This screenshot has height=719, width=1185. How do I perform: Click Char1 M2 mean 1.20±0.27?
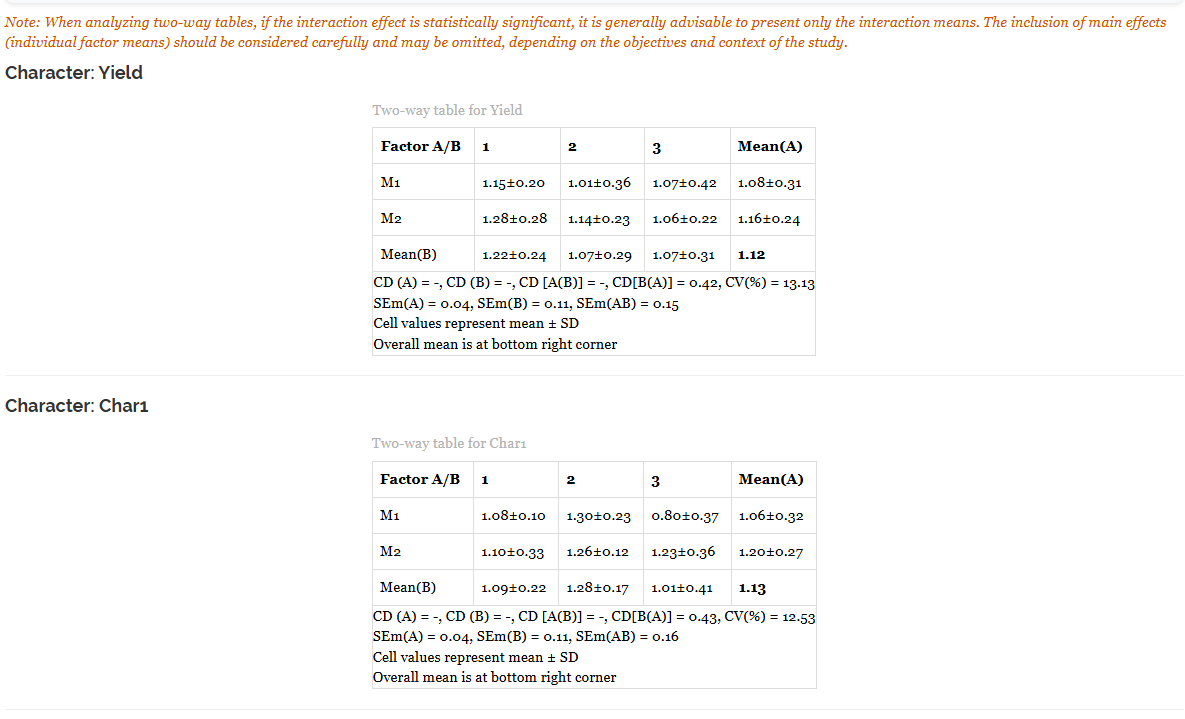click(771, 552)
